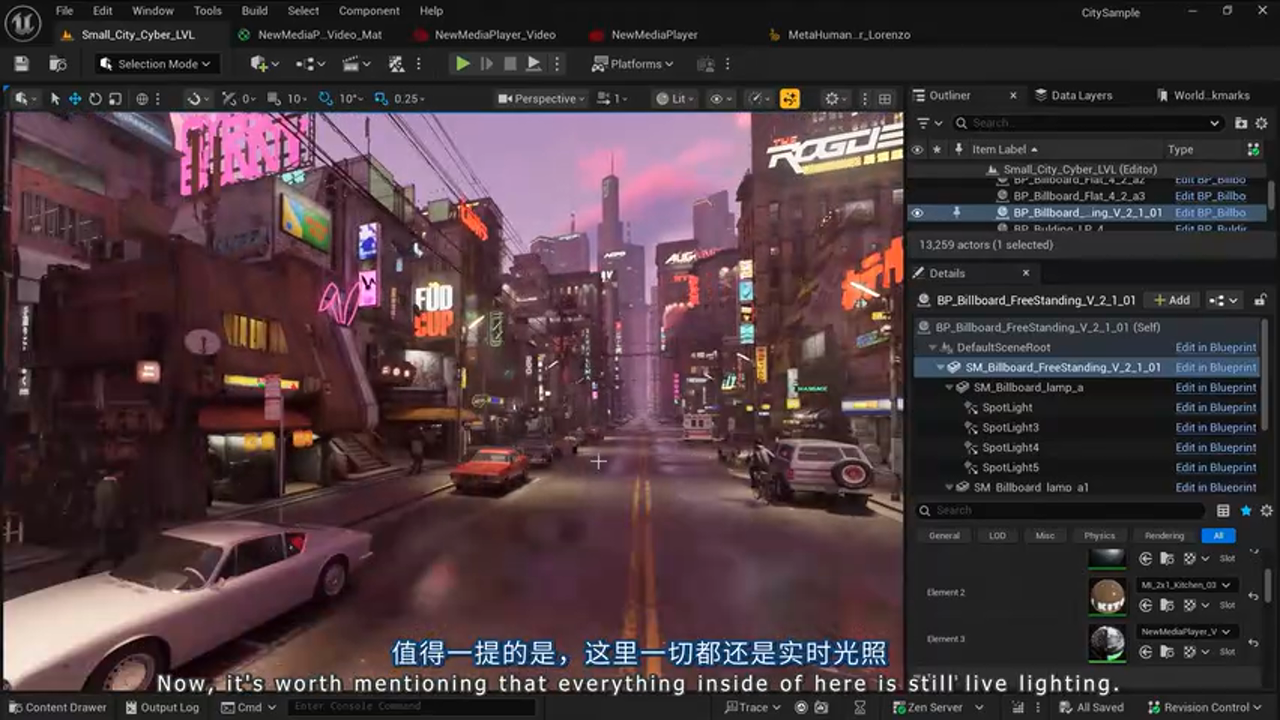Viewport: 1280px width, 720px height.
Task: Click the Add button in Details panel
Action: click(x=1171, y=300)
